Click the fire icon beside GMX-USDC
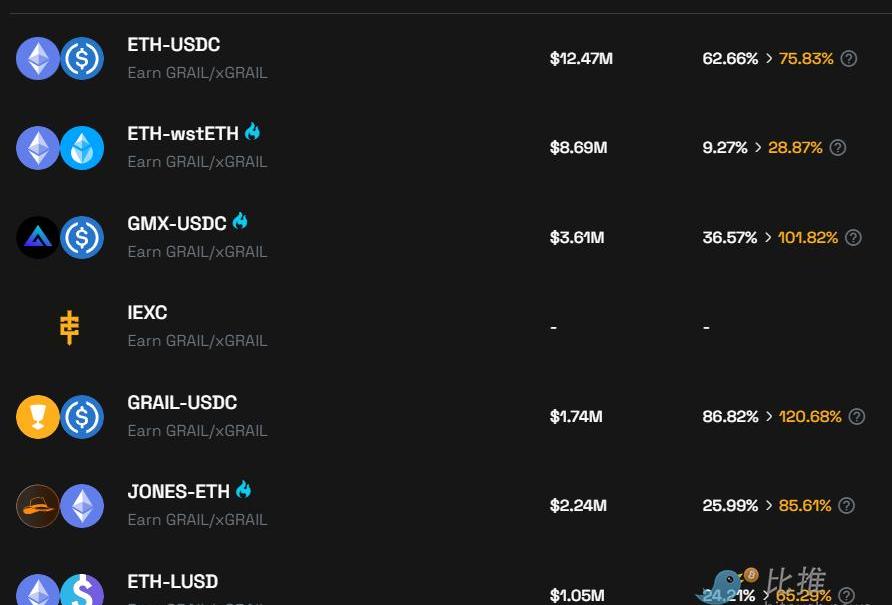The image size is (892, 605). [240, 222]
